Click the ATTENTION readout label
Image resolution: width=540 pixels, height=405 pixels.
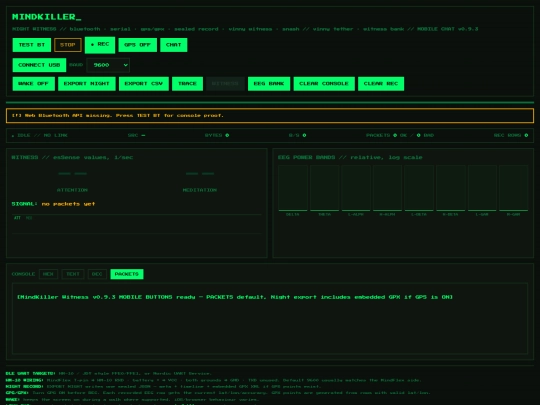click(x=72, y=190)
